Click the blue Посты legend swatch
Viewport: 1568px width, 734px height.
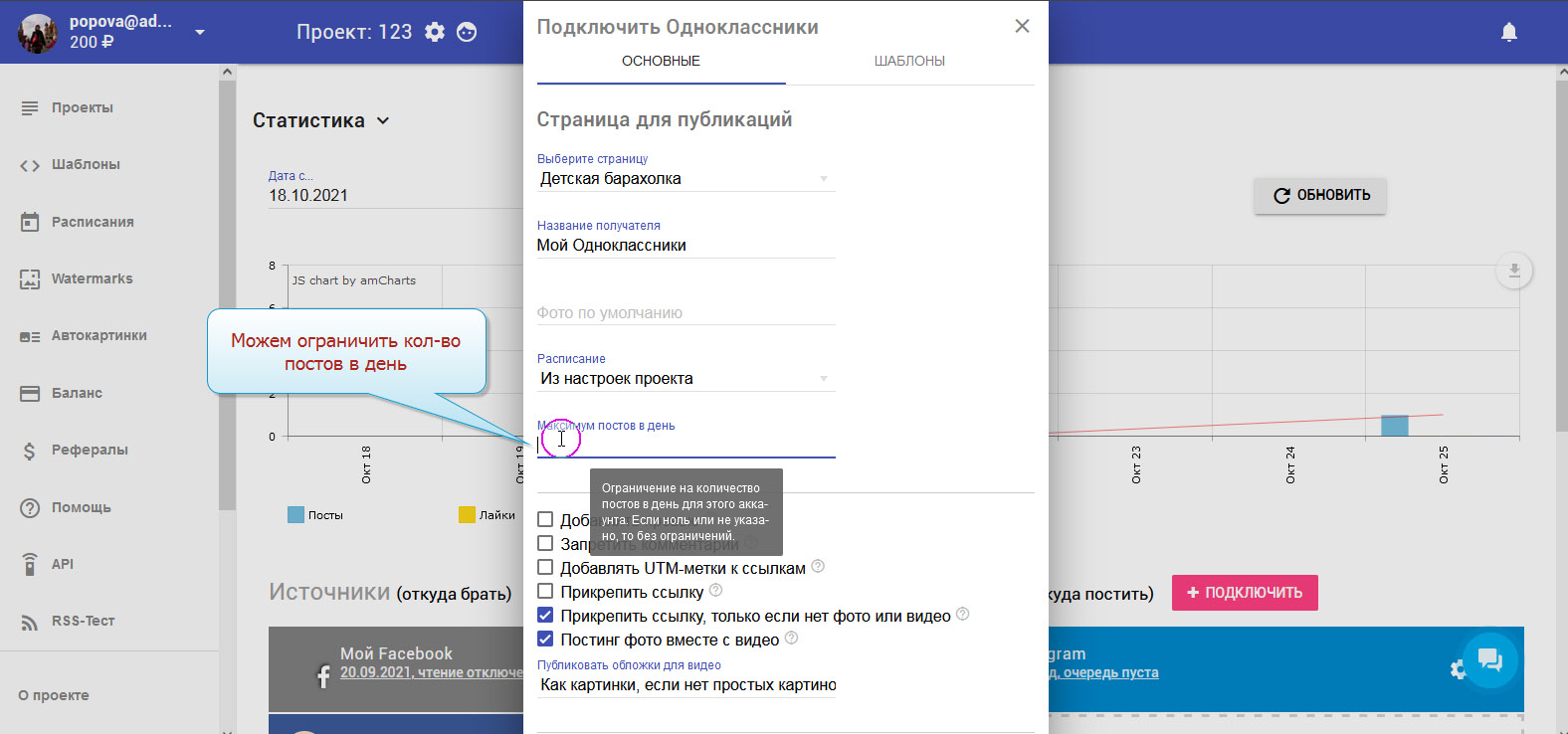point(295,515)
